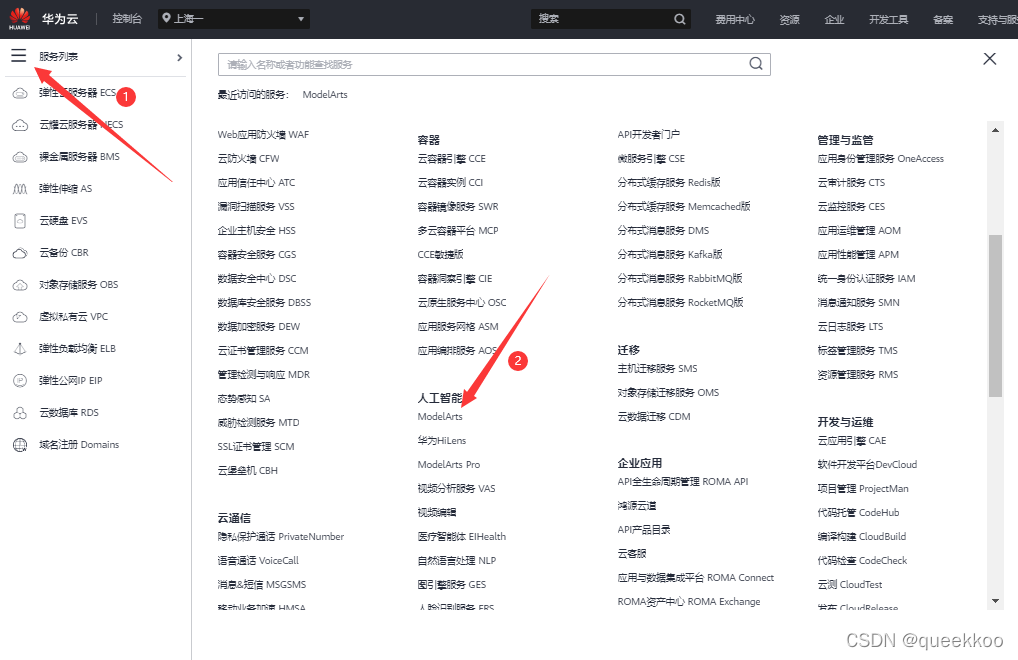Open the 开发工具 menu
The image size is (1018, 660).
888,19
